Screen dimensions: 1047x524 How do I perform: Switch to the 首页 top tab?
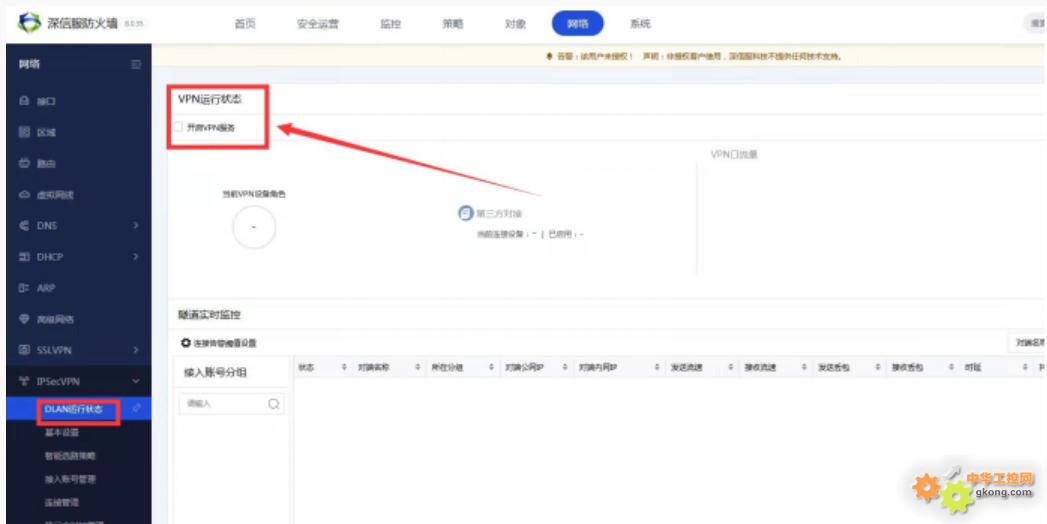coord(245,24)
